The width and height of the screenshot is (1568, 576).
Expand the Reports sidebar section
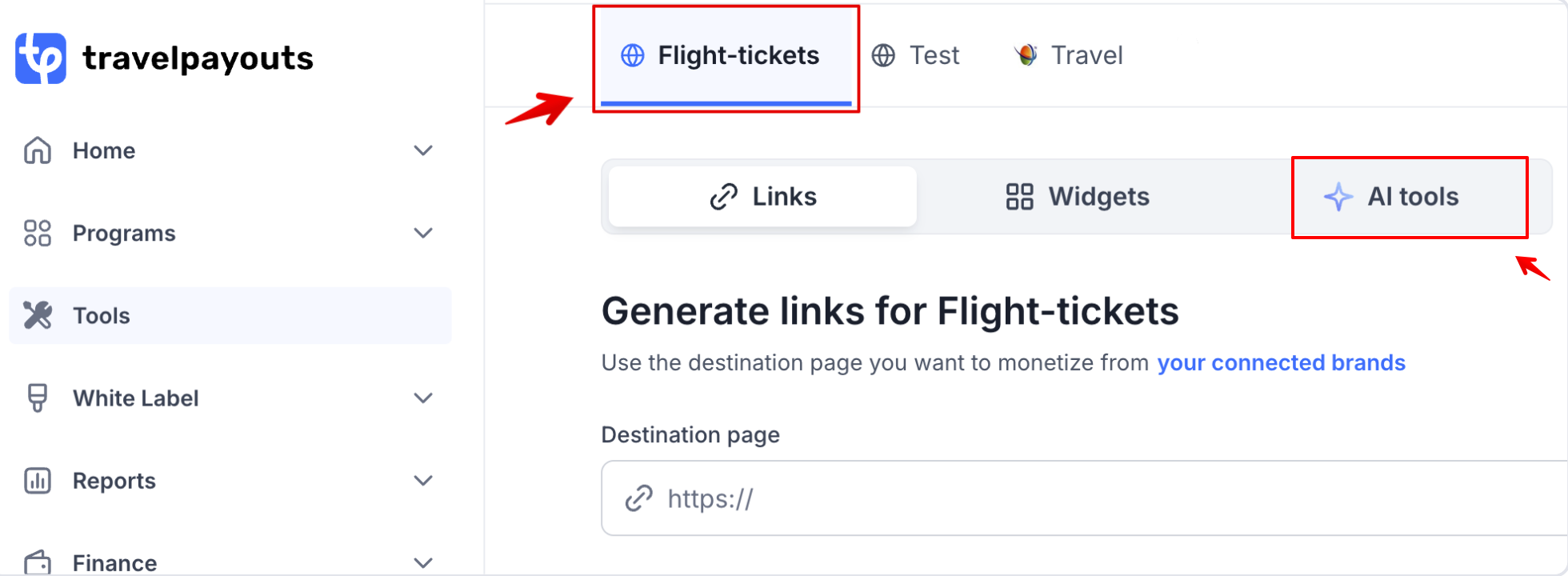(x=423, y=480)
